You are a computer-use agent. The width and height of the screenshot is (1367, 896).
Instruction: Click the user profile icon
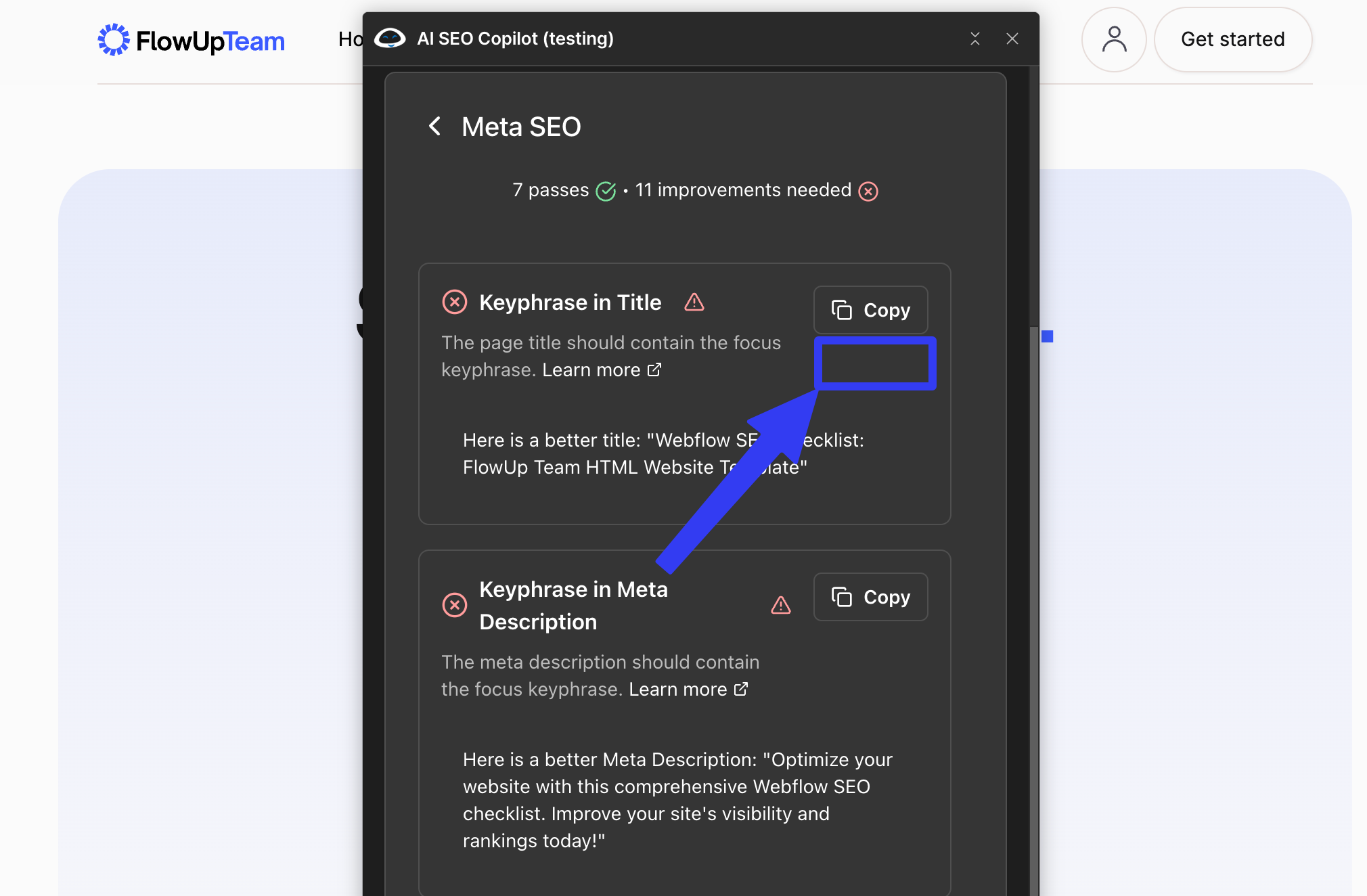tap(1114, 39)
